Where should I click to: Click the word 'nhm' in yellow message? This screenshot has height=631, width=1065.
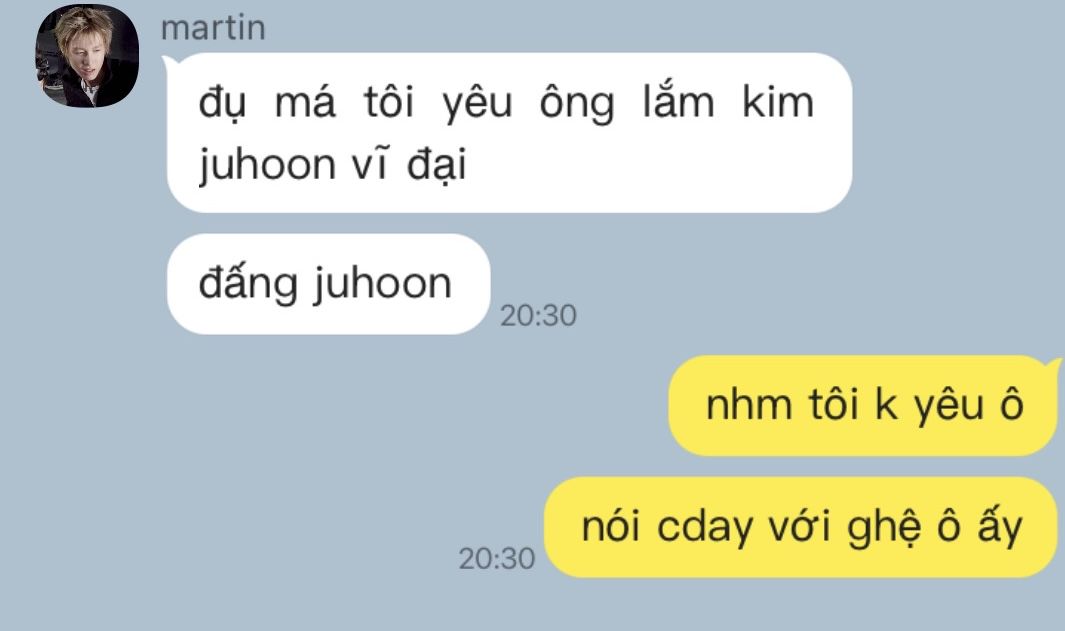coord(749,405)
